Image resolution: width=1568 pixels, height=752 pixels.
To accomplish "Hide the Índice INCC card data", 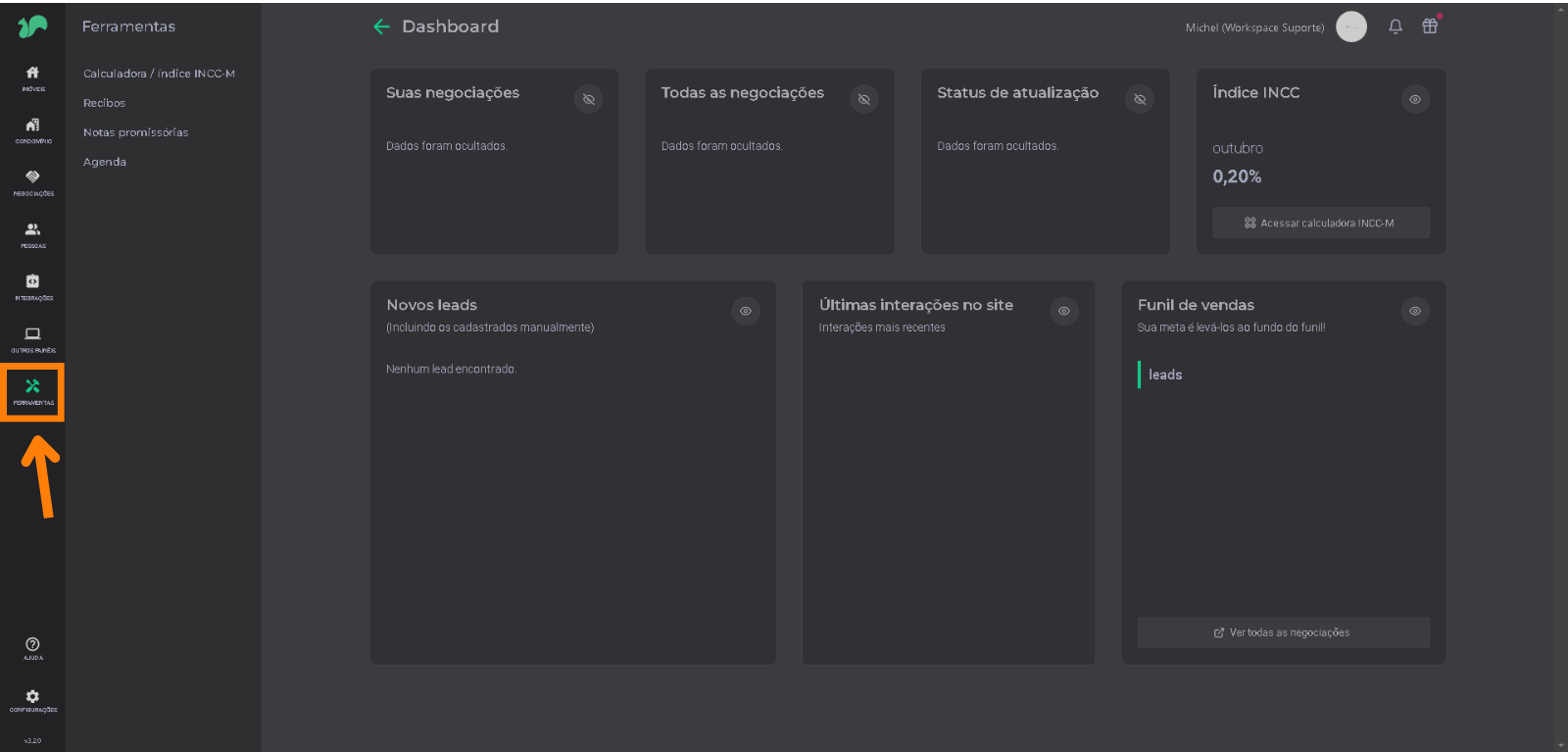I will point(1415,99).
